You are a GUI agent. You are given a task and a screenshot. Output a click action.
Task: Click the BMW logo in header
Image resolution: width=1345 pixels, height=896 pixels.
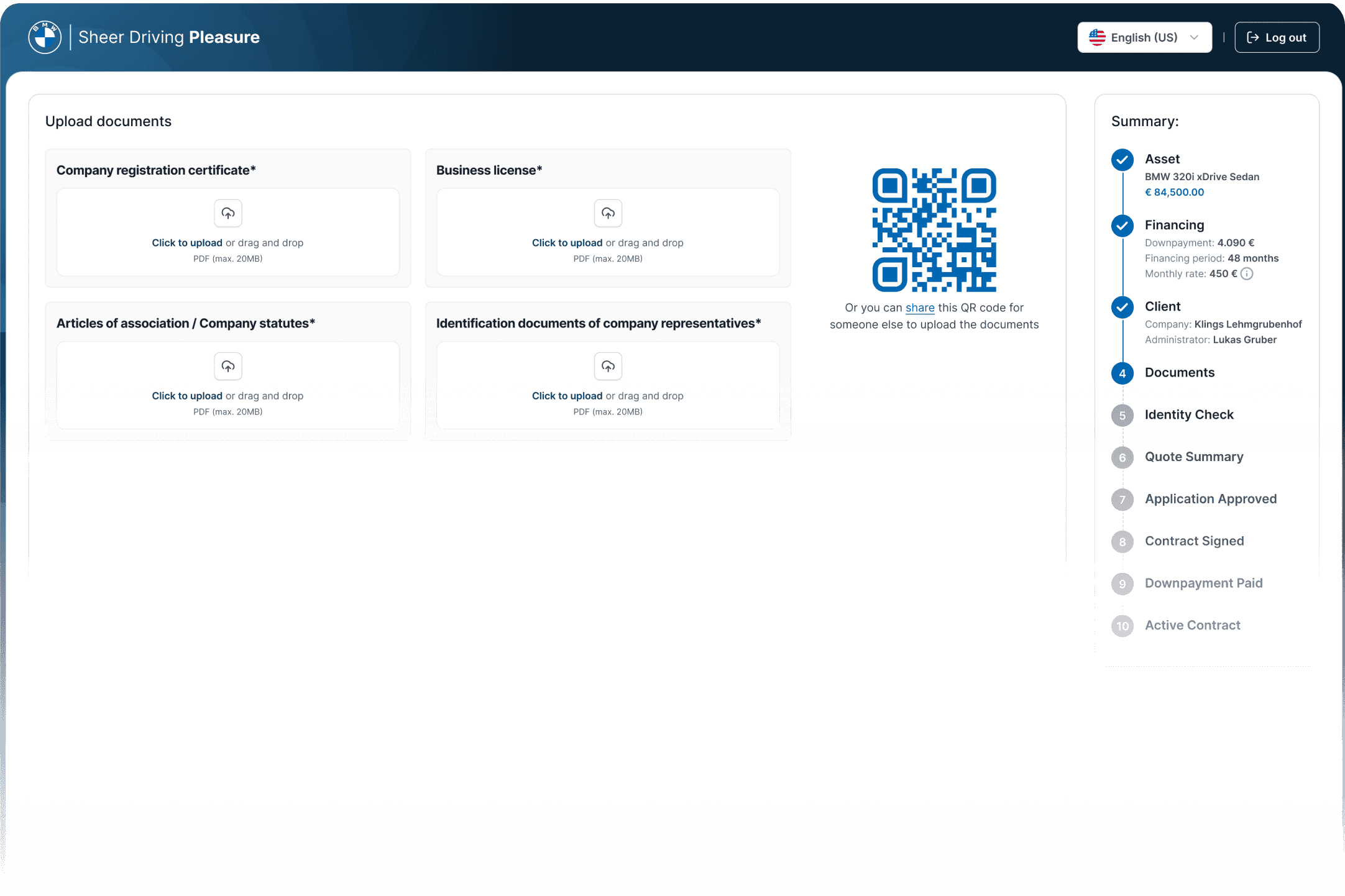click(x=45, y=37)
